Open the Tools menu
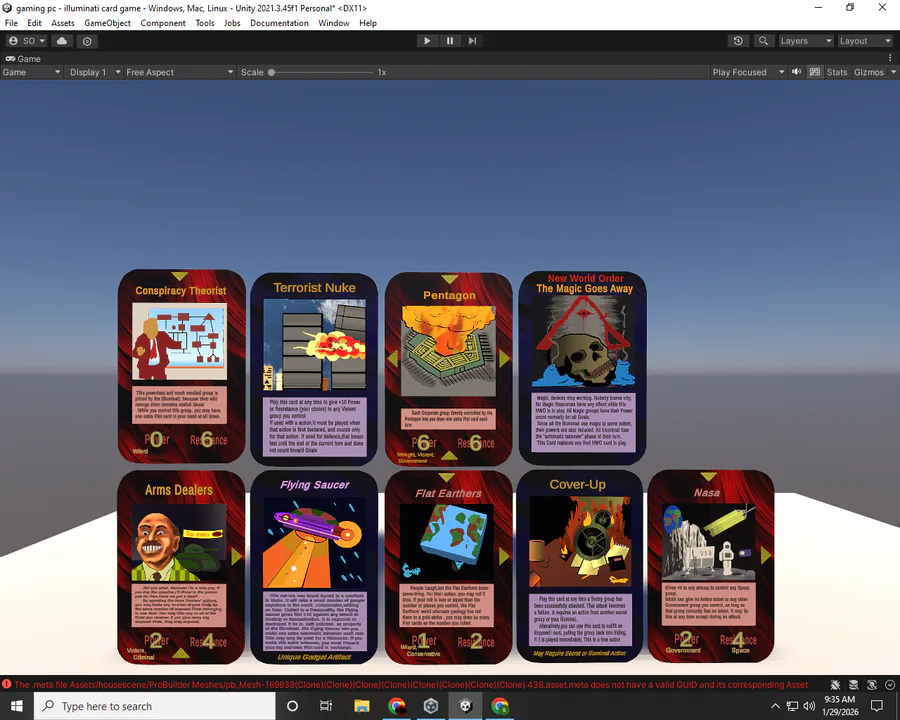The image size is (900, 720). pos(205,23)
